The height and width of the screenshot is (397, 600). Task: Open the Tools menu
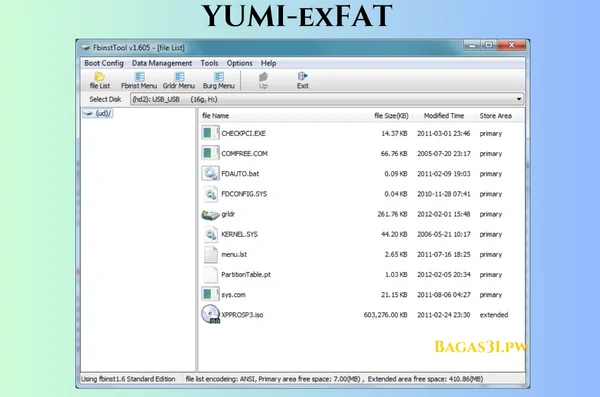point(209,63)
